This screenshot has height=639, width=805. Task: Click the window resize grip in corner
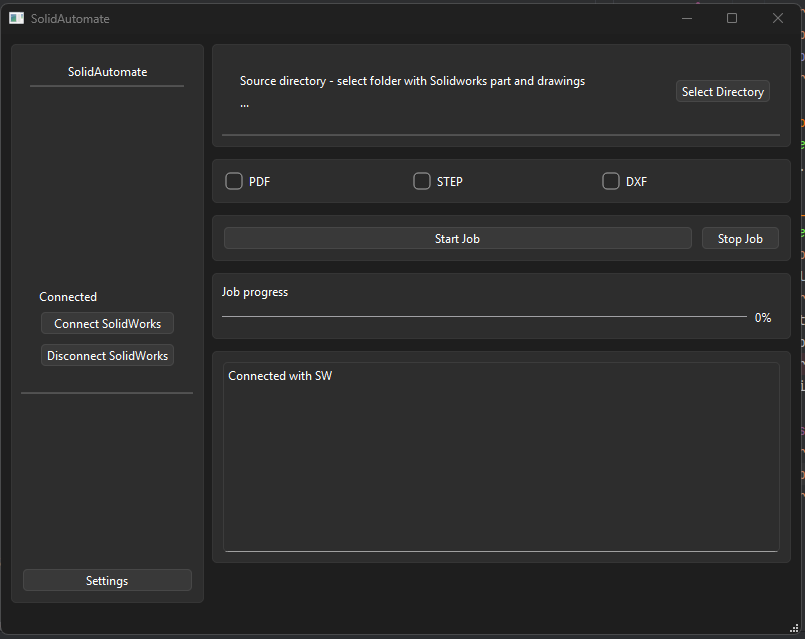click(794, 628)
